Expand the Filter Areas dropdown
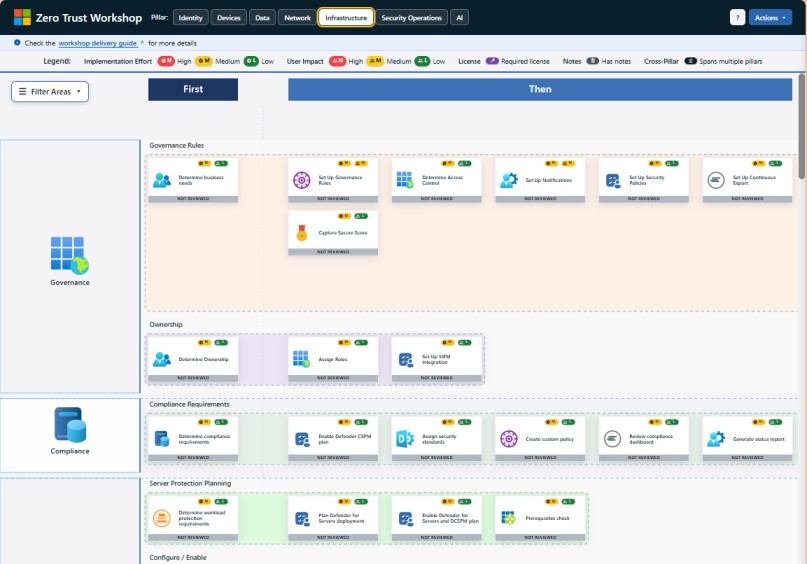Image resolution: width=807 pixels, height=564 pixels. [x=50, y=91]
